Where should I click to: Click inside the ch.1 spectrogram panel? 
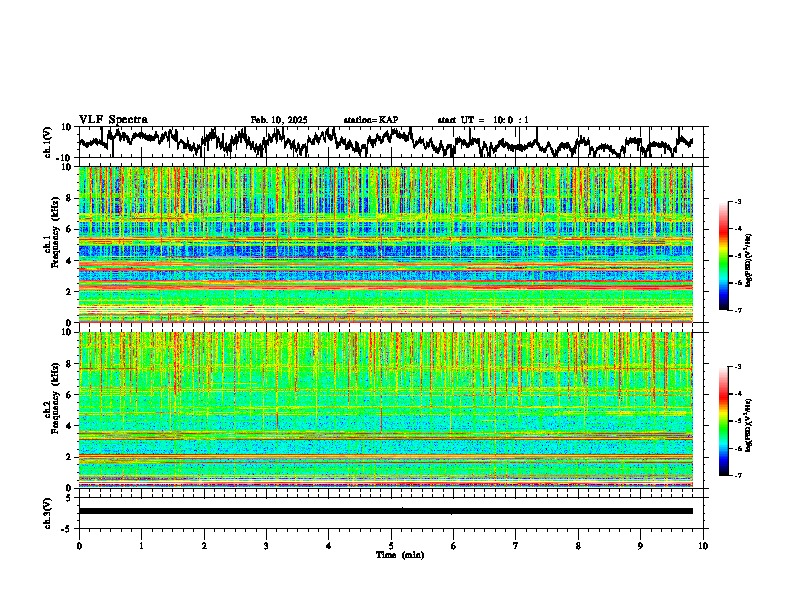click(x=386, y=244)
